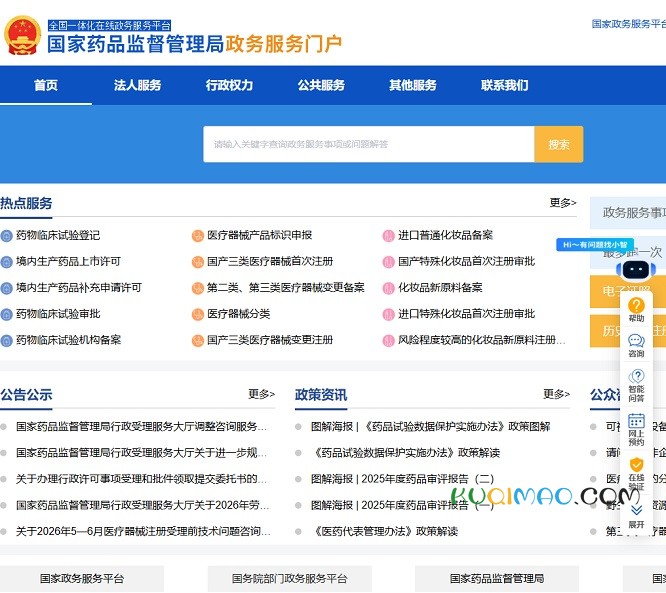Open notice 关于2026年5—6月医疗器械注册受理前技术问题咨询
Screen dimensions: 666x593
pyautogui.click(x=143, y=531)
